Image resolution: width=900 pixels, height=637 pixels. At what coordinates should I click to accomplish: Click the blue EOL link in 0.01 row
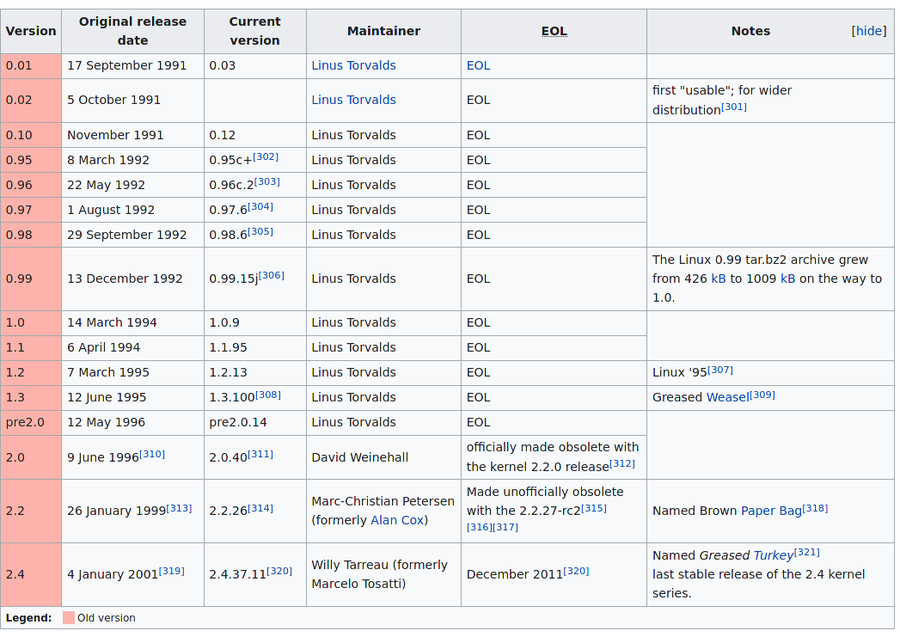coord(478,65)
